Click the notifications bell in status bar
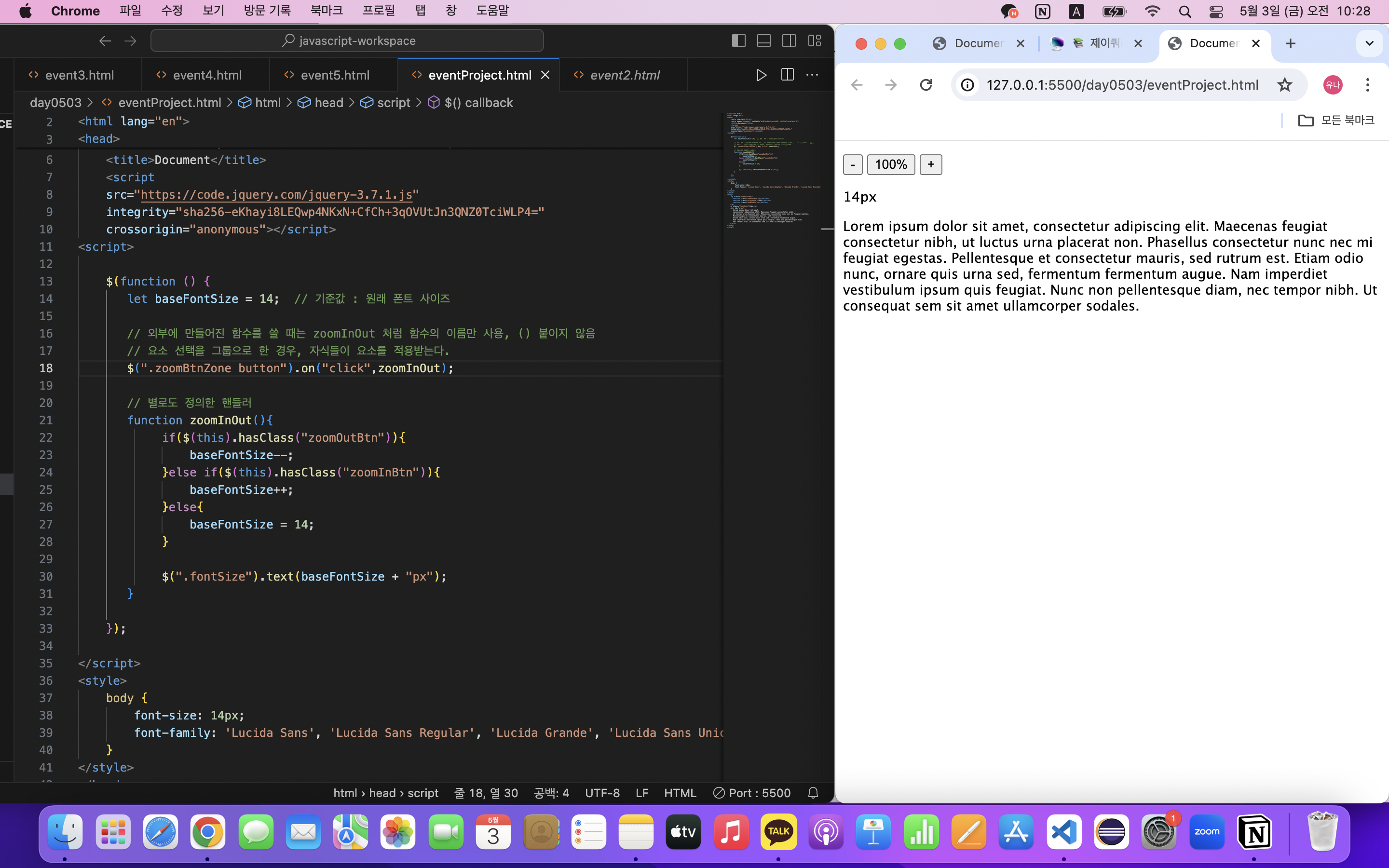The height and width of the screenshot is (868, 1389). click(x=813, y=793)
